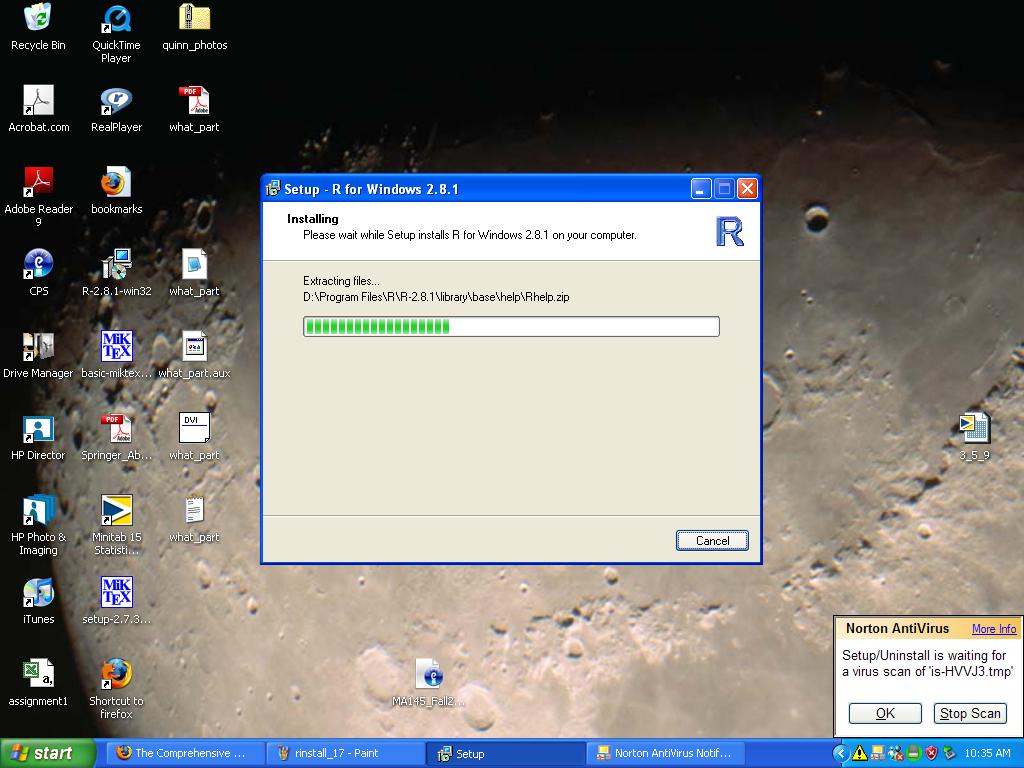Open Norton AntiVirus shield in system tray
The width and height of the screenshot is (1024, 768).
pos(931,753)
